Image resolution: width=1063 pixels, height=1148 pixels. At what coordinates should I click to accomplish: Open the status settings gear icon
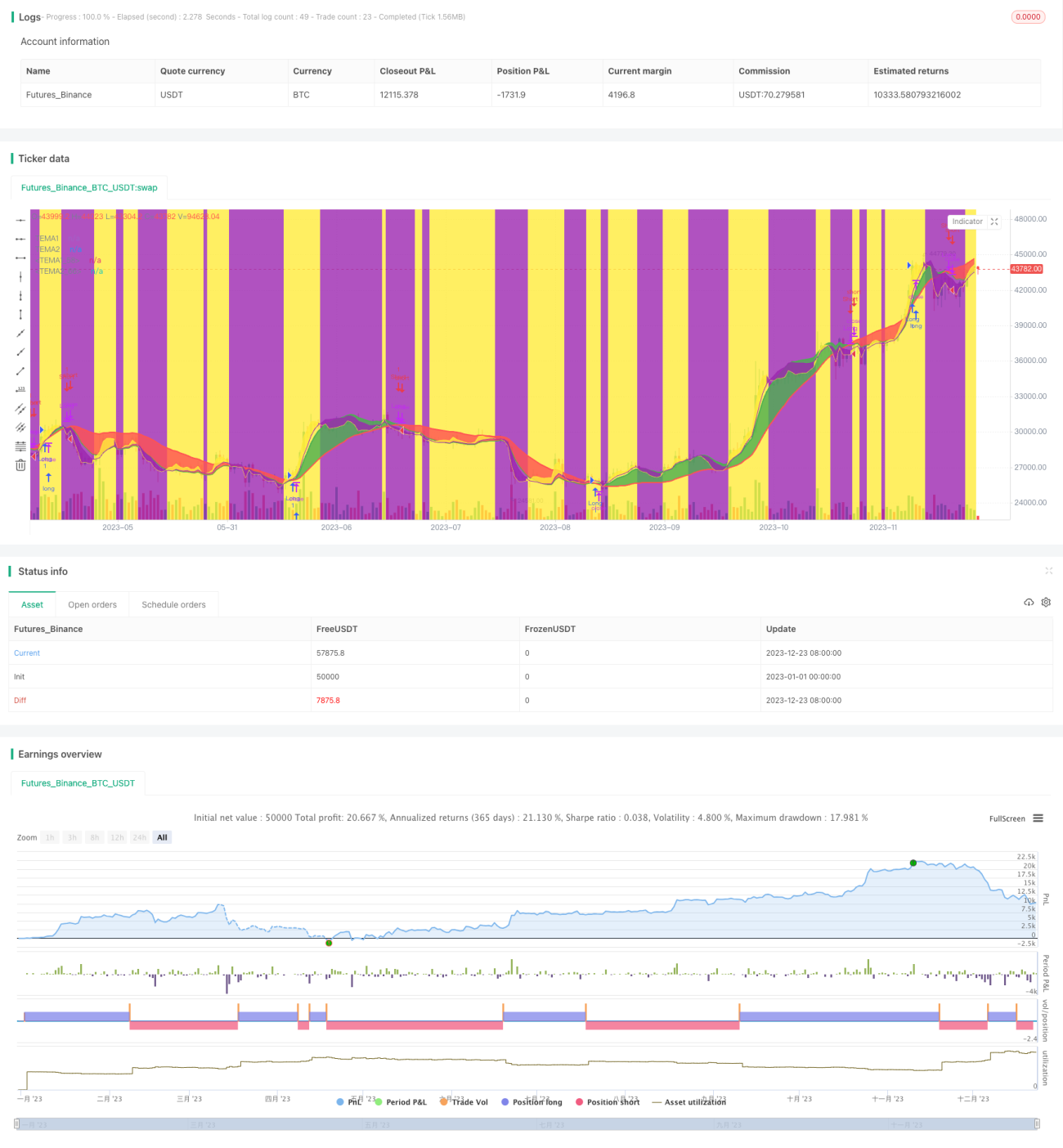tap(1046, 602)
